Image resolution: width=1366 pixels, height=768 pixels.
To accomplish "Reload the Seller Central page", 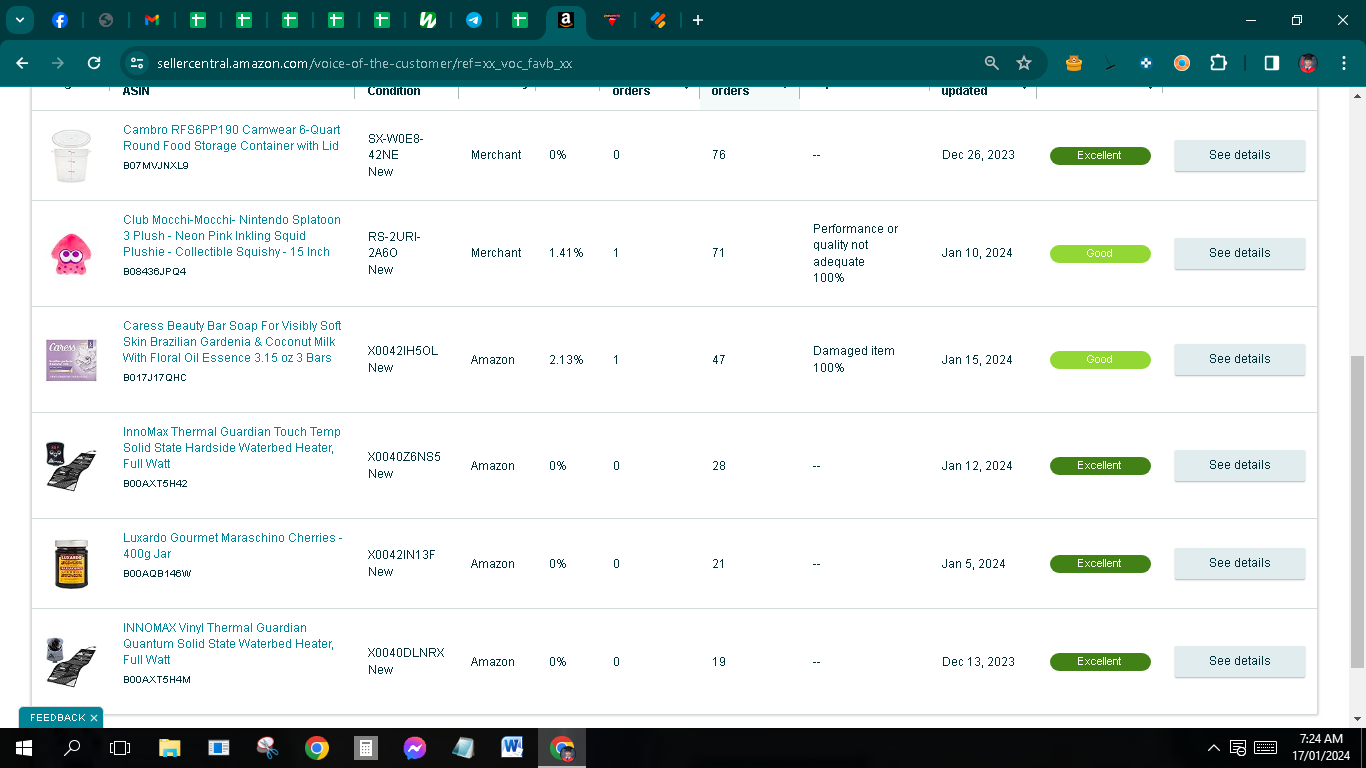I will (x=94, y=63).
